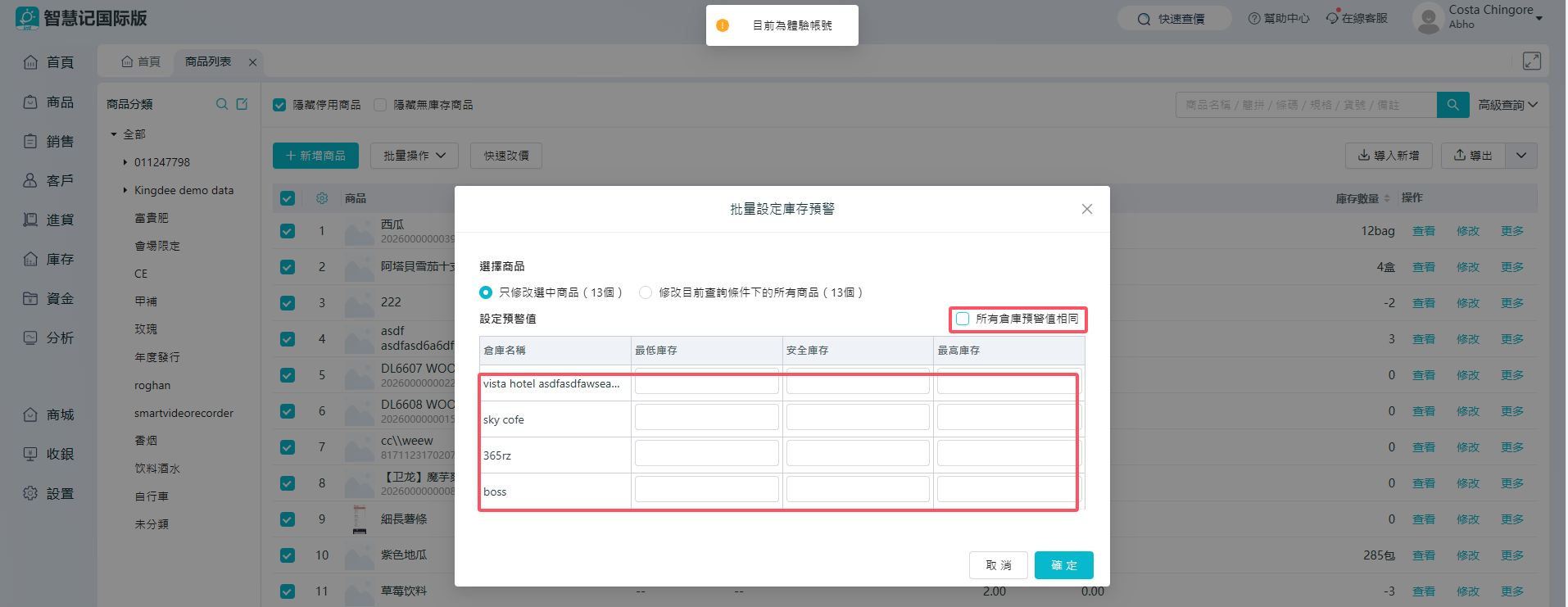Select 修改目前查詢條件下的所有商品 radio option
The image size is (1568, 607).
[x=646, y=292]
